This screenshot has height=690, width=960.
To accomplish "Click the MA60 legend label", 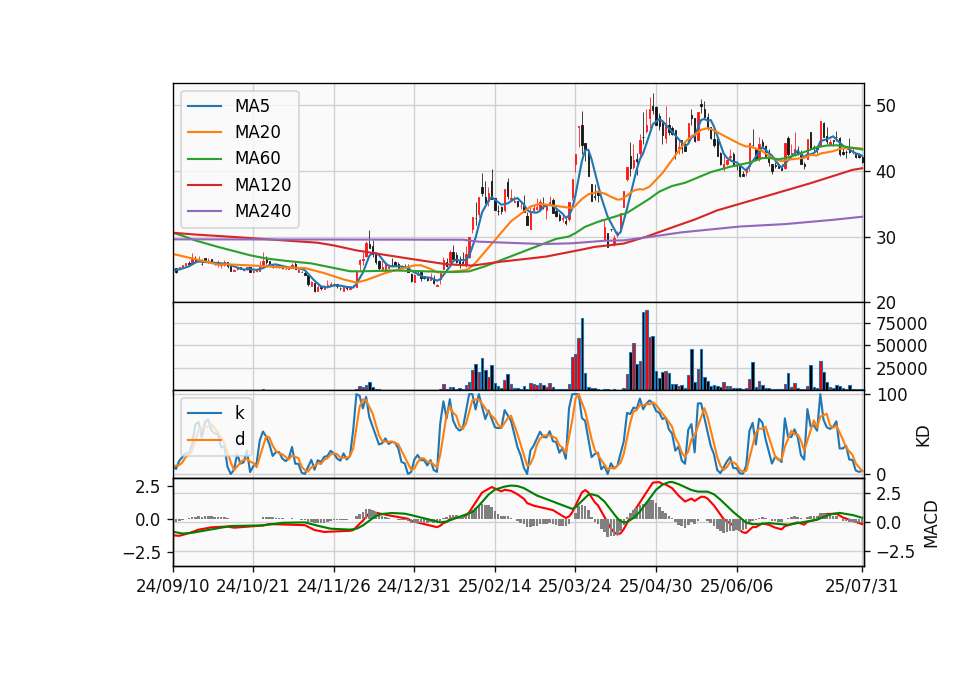I will (x=257, y=159).
